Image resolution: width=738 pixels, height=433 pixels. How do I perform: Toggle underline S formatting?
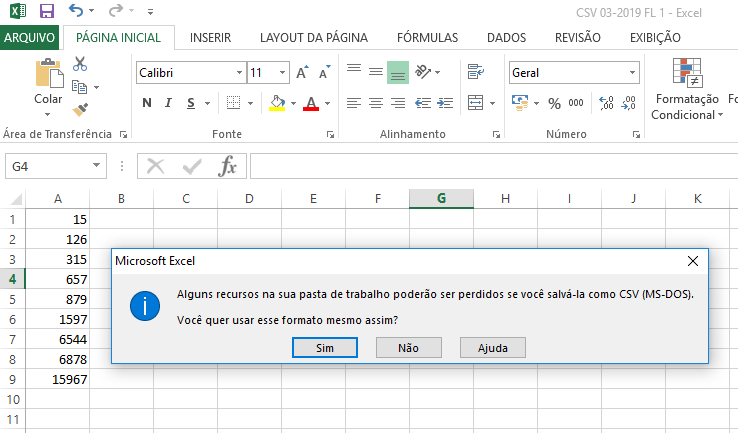(191, 103)
